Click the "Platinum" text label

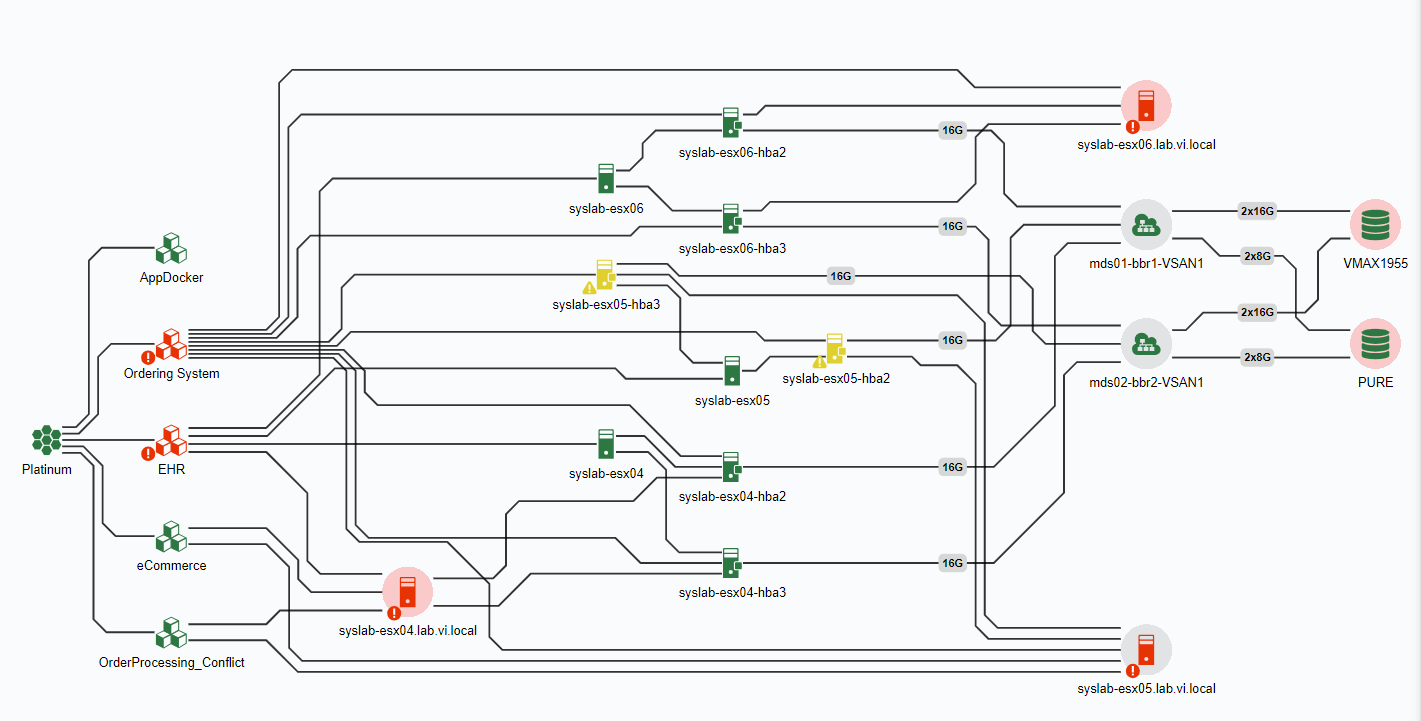tap(47, 469)
